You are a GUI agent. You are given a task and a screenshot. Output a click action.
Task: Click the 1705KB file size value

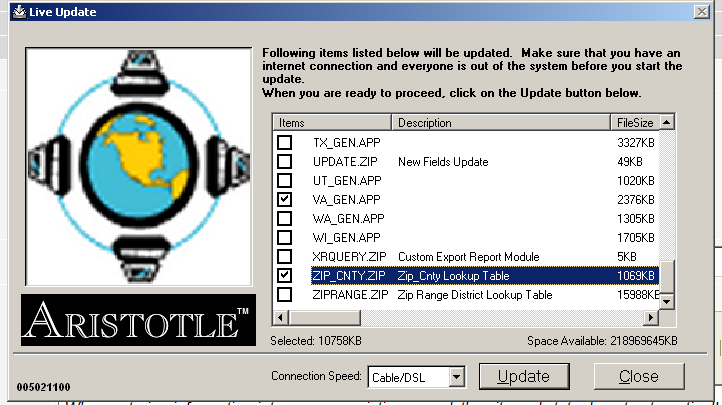pos(636,237)
